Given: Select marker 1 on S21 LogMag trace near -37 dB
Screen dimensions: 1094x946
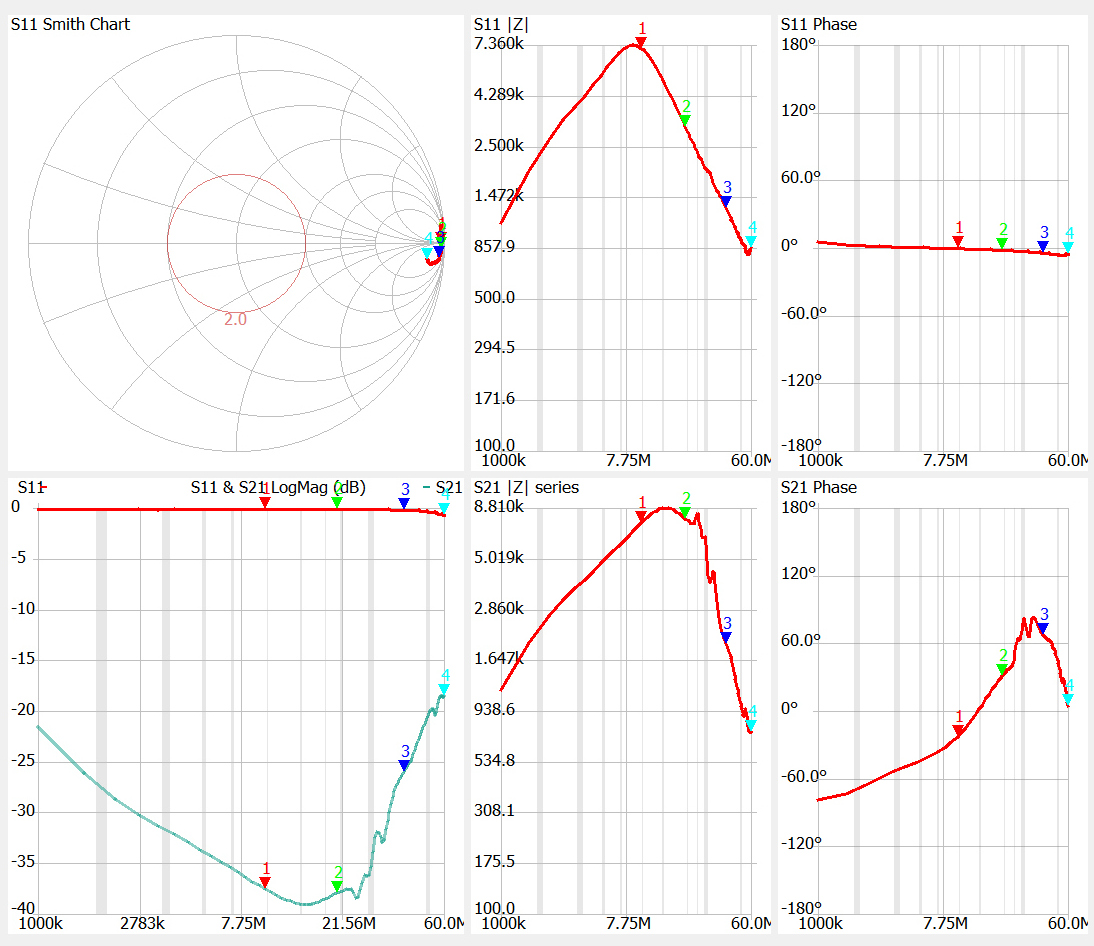Looking at the screenshot, I should pyautogui.click(x=265, y=881).
